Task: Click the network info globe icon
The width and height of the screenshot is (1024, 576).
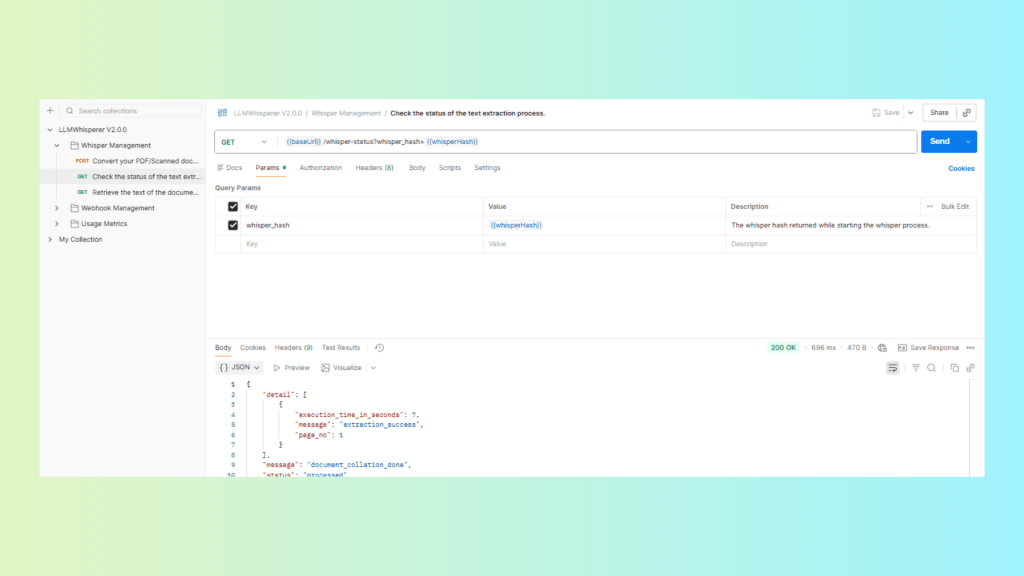Action: (882, 348)
